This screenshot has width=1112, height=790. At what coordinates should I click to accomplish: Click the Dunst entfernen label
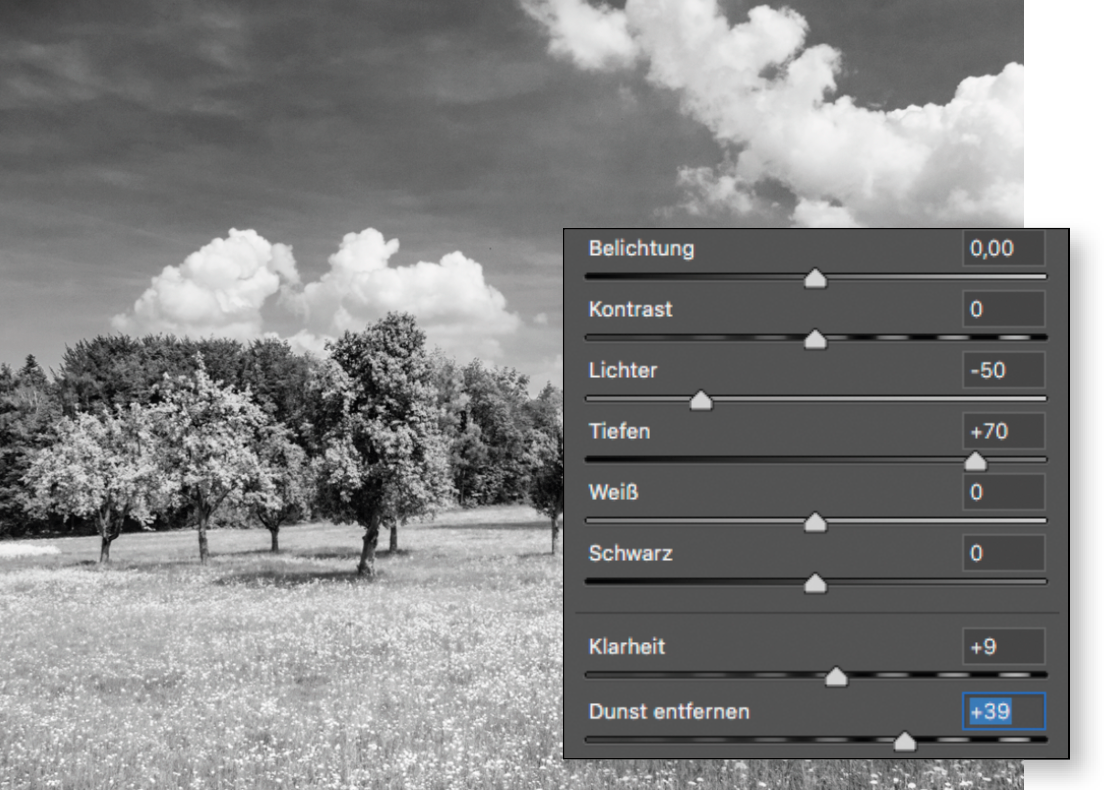[669, 711]
